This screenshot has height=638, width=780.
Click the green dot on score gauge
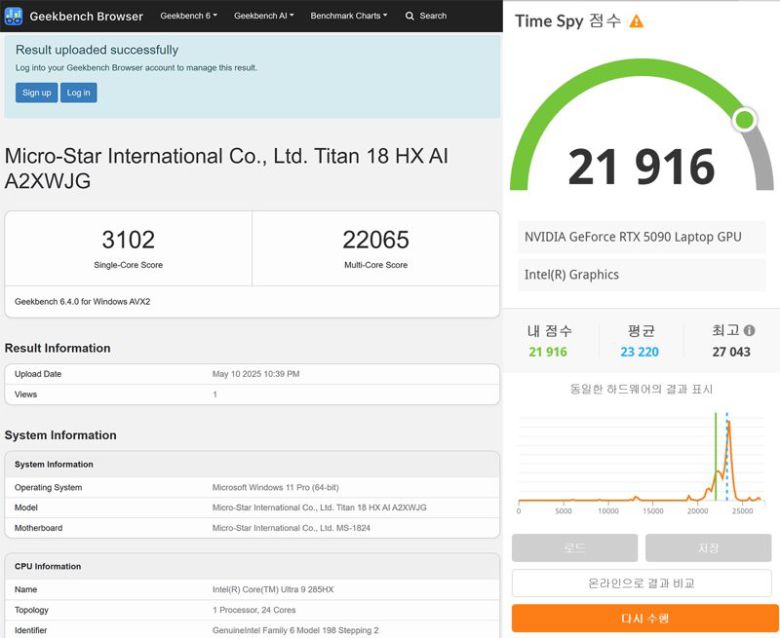[744, 120]
